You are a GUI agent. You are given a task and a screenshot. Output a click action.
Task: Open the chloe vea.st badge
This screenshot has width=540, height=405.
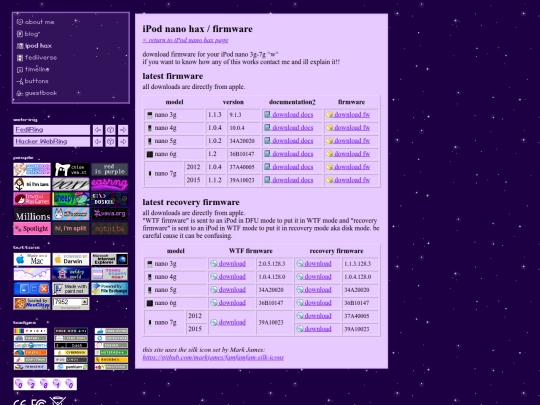coord(71,169)
